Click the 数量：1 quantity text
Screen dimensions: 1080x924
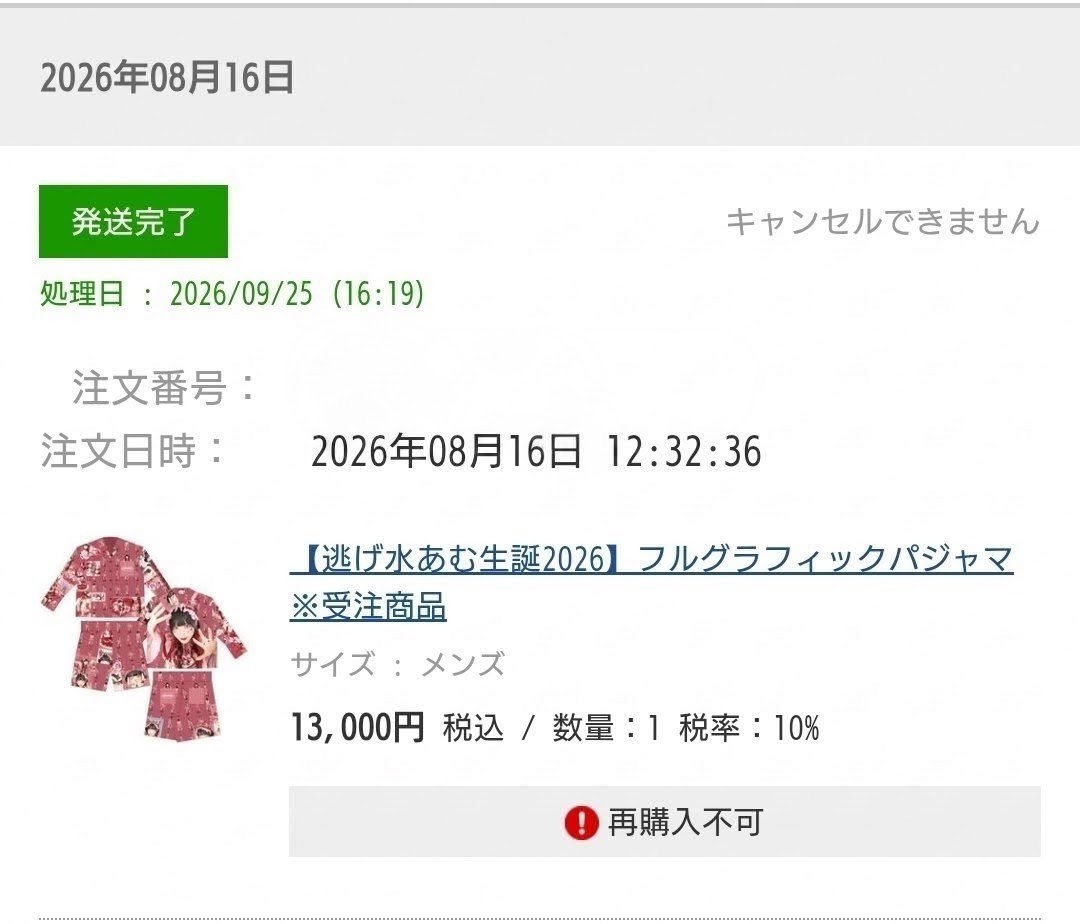click(607, 728)
